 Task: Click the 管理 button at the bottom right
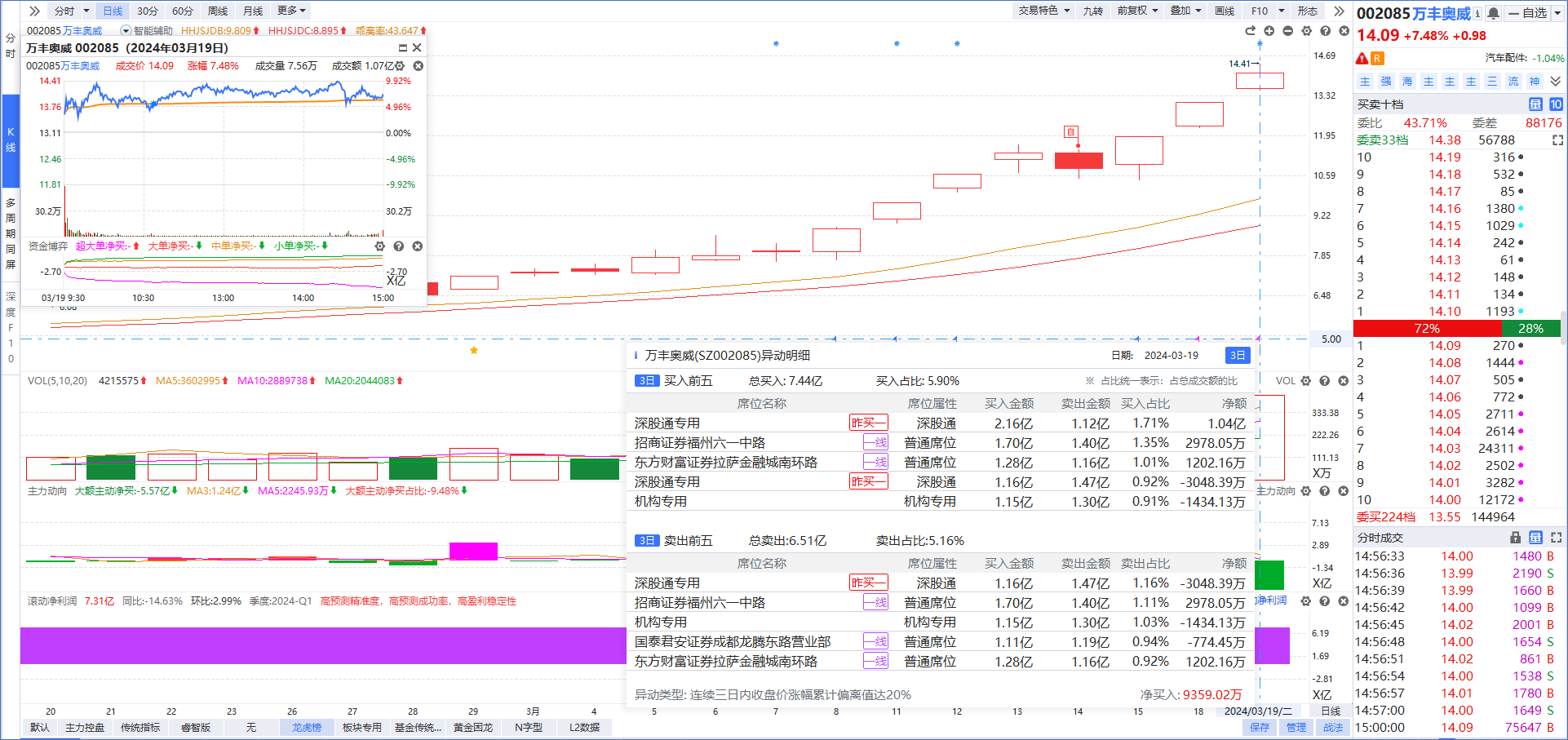(1296, 727)
